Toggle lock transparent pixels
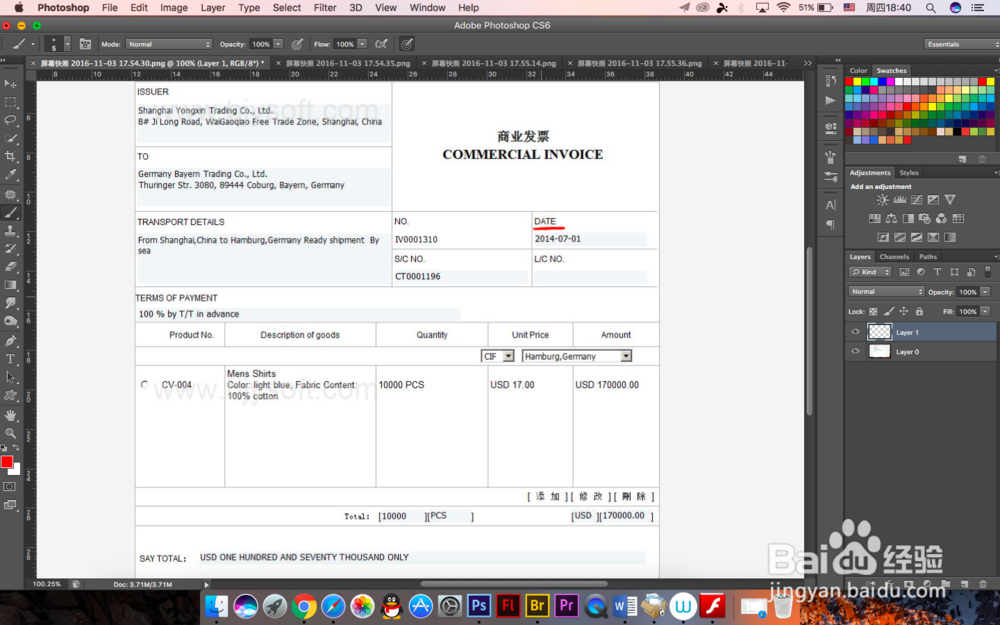Image resolution: width=1000 pixels, height=625 pixels. click(873, 311)
